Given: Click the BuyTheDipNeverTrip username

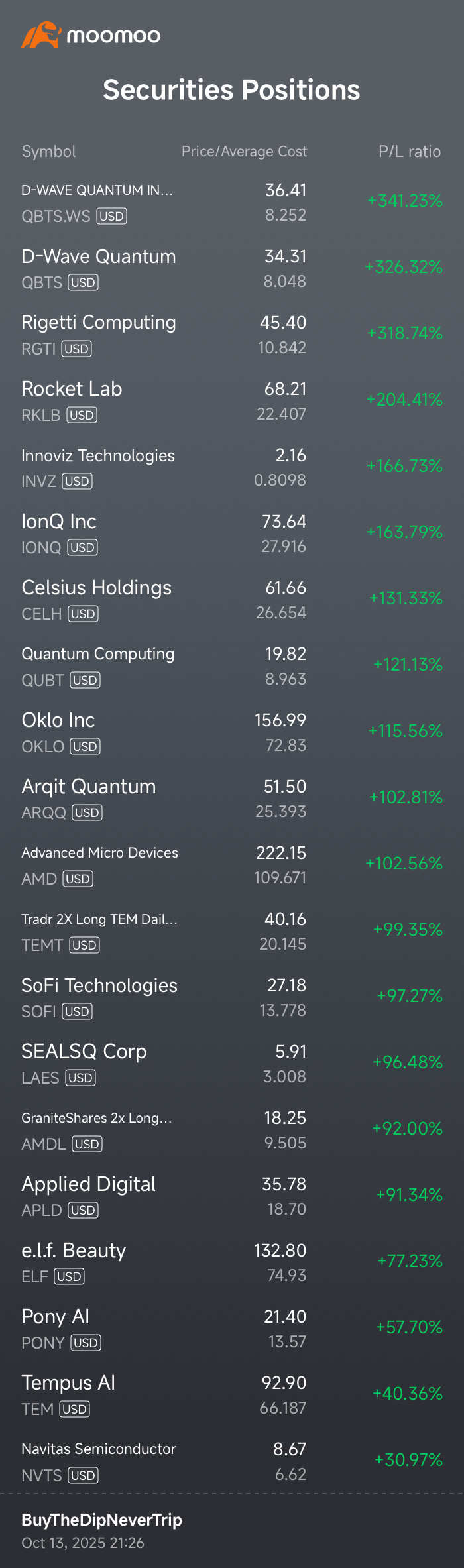Looking at the screenshot, I should (101, 1520).
